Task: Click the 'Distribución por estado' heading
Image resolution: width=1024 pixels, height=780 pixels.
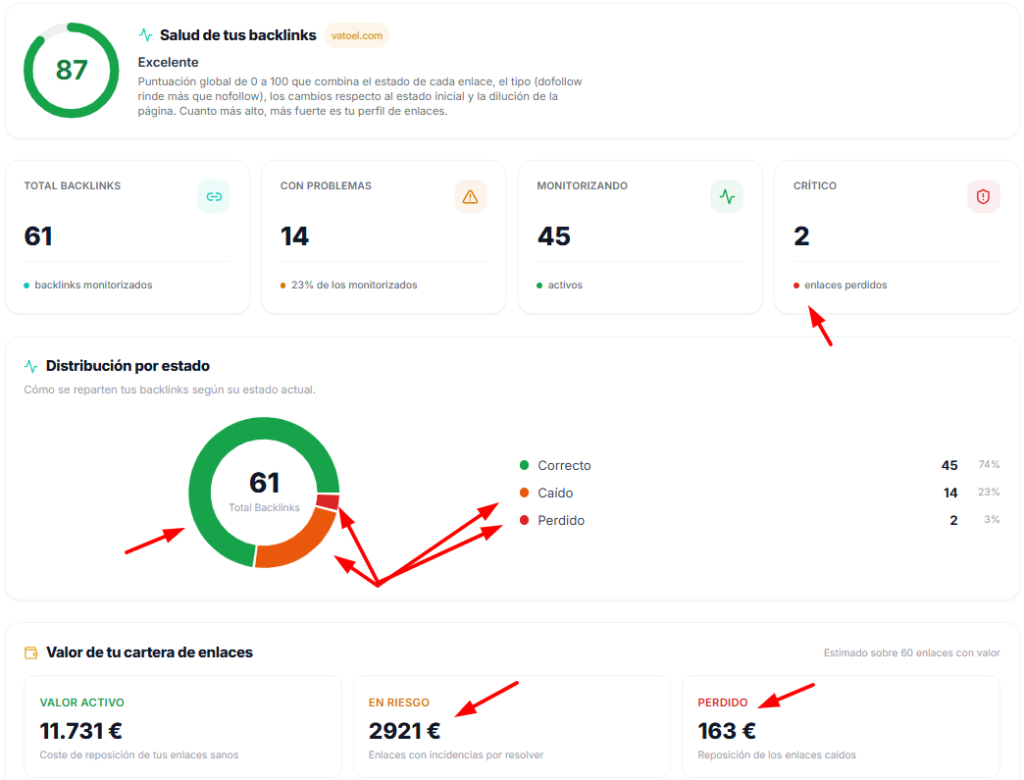Action: pyautogui.click(x=127, y=366)
